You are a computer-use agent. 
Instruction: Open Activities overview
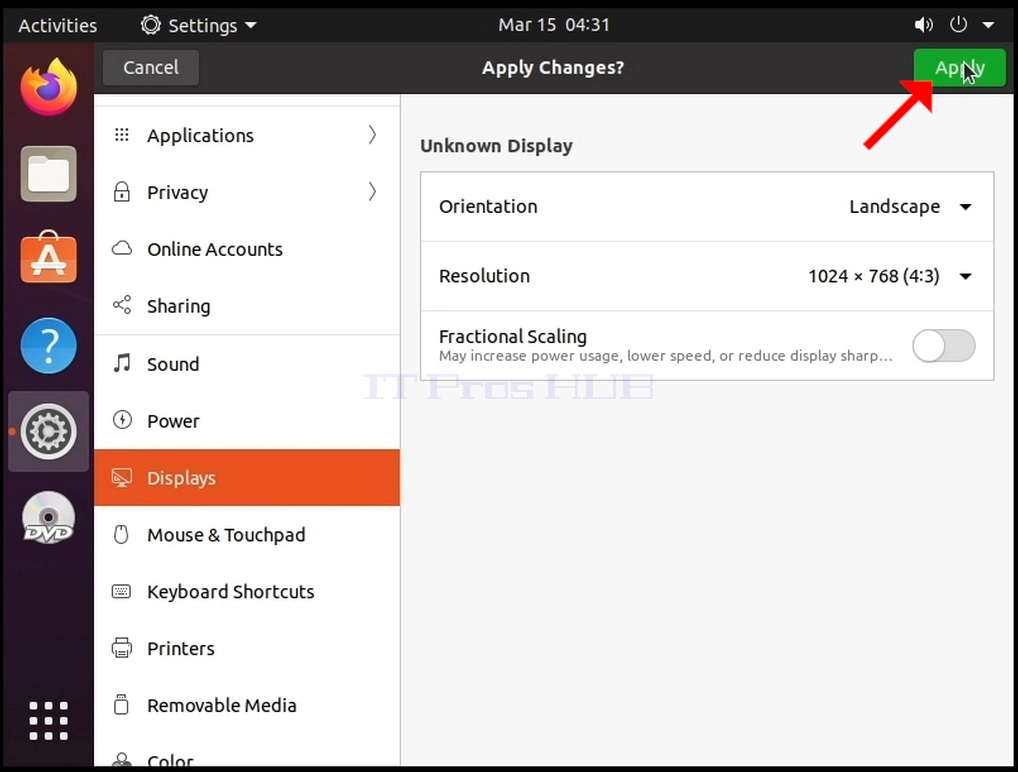[58, 25]
